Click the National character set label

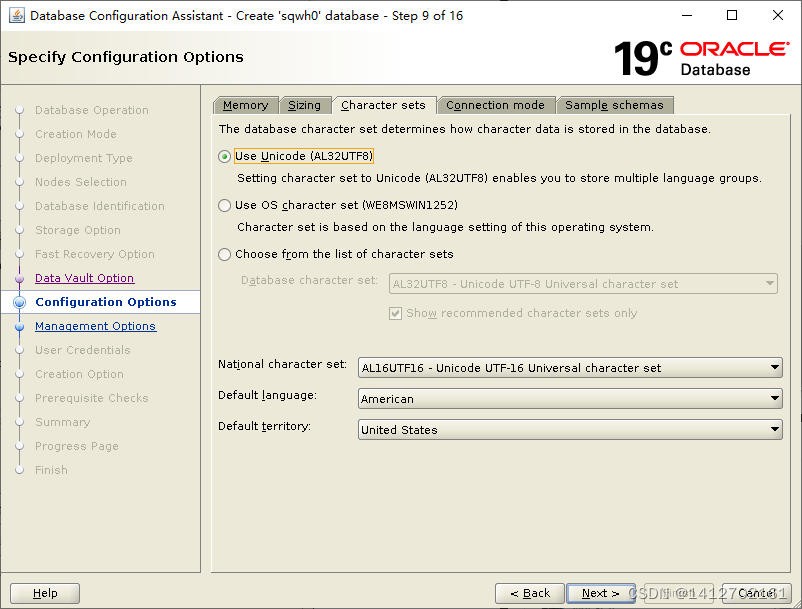tap(282, 364)
